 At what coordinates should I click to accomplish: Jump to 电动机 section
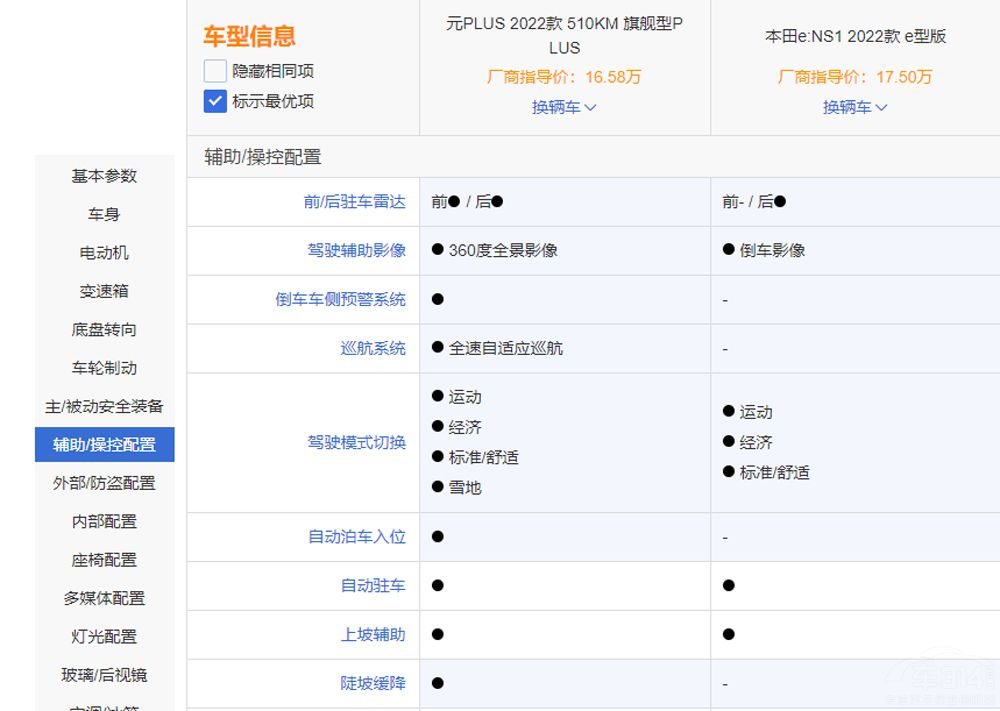104,253
